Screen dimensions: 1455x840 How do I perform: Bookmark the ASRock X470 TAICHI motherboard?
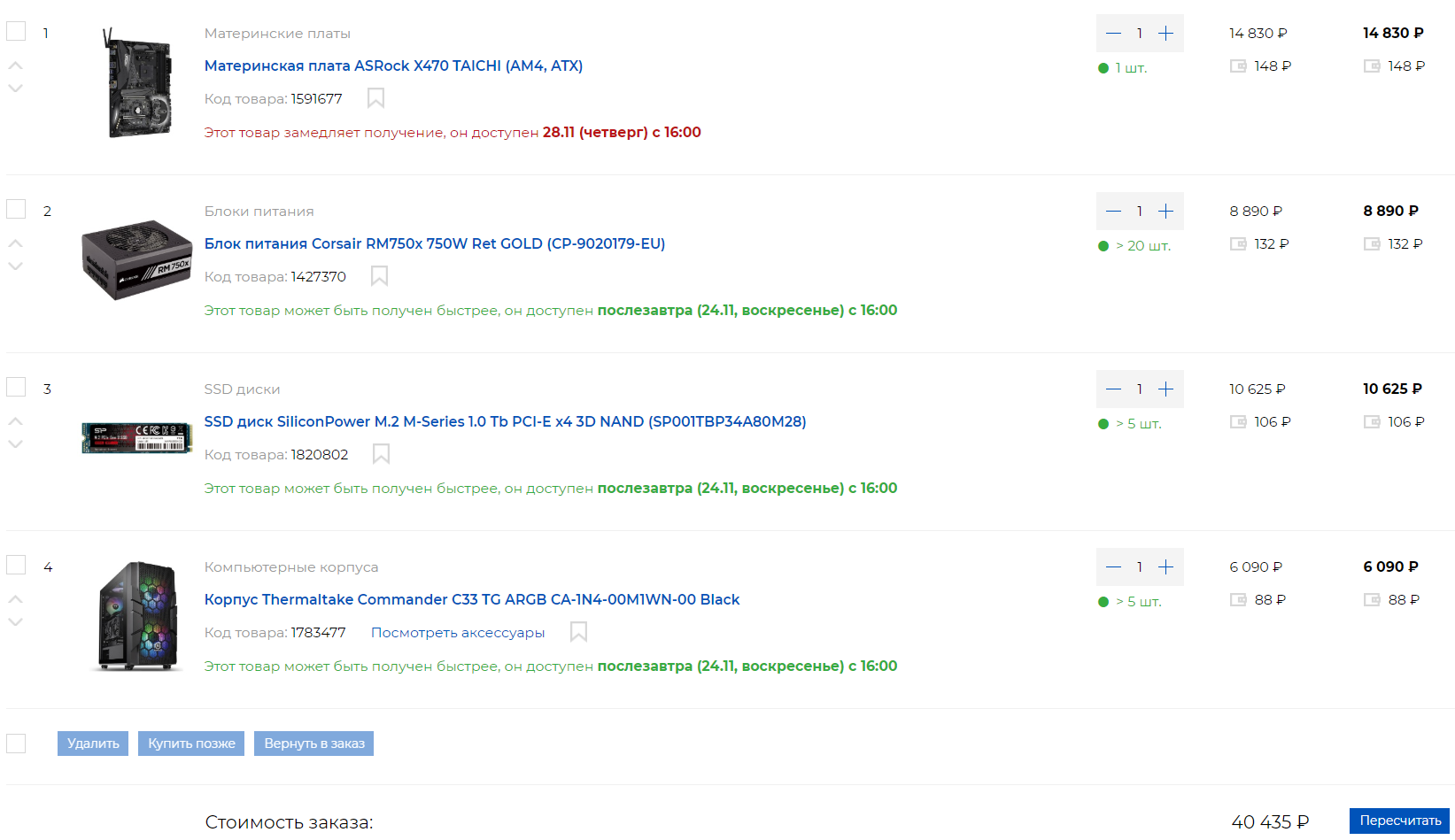click(375, 98)
